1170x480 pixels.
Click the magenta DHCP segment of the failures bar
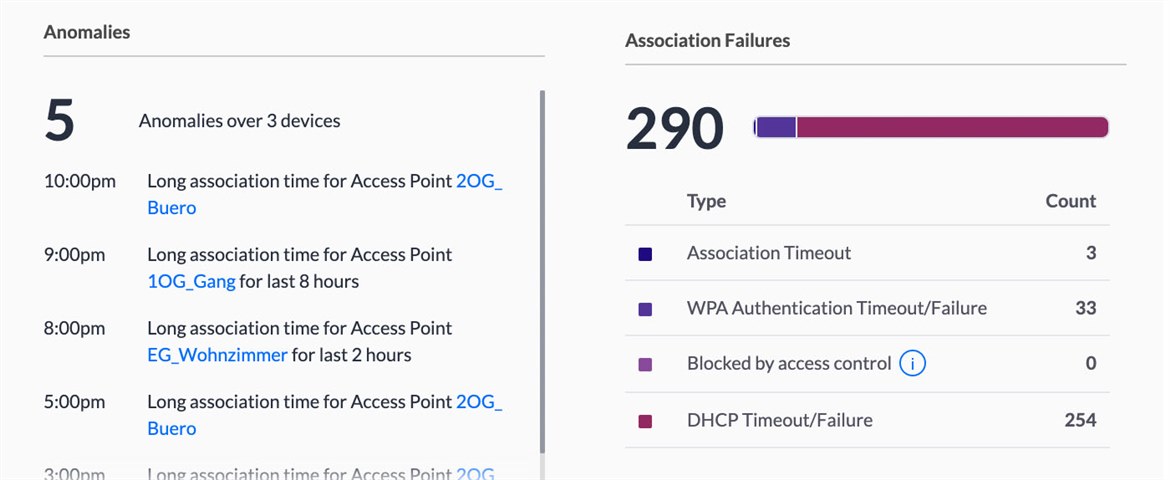click(x=952, y=127)
